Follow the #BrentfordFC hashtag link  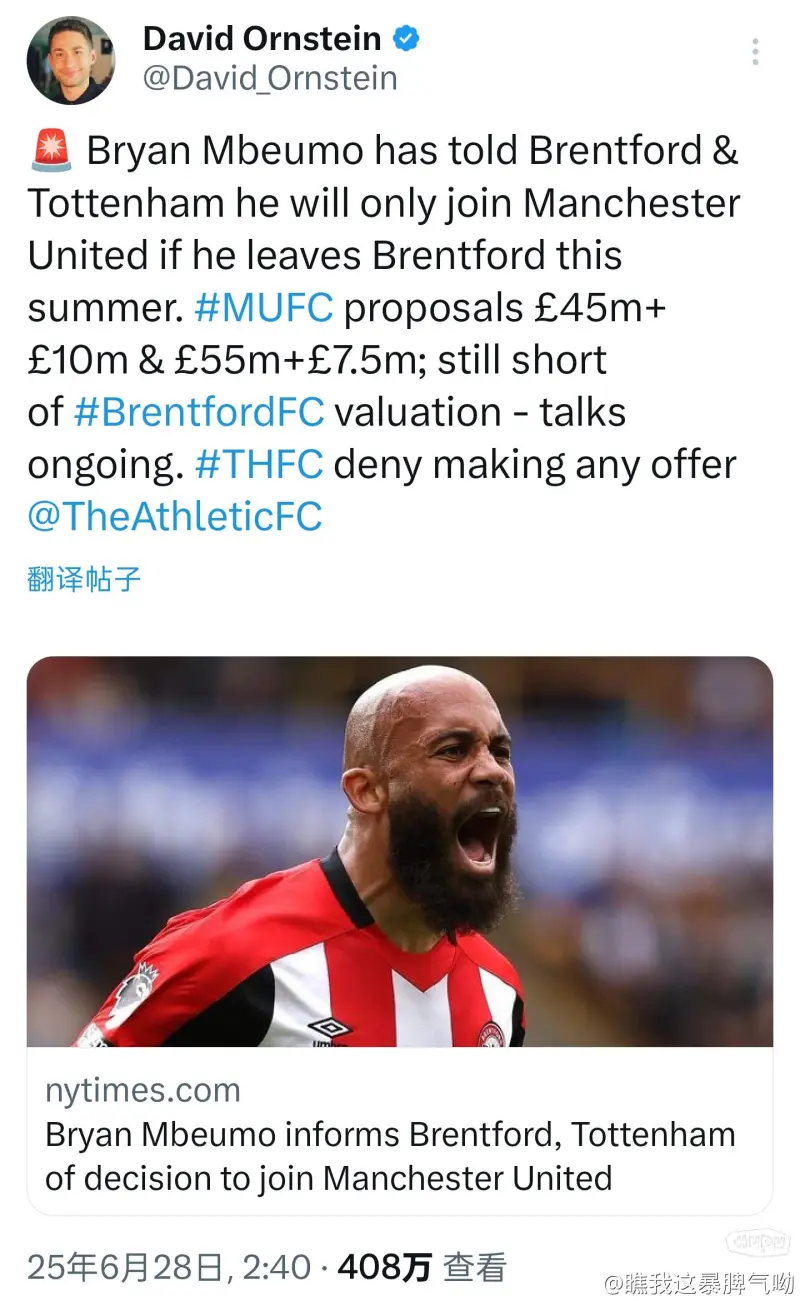tap(199, 412)
